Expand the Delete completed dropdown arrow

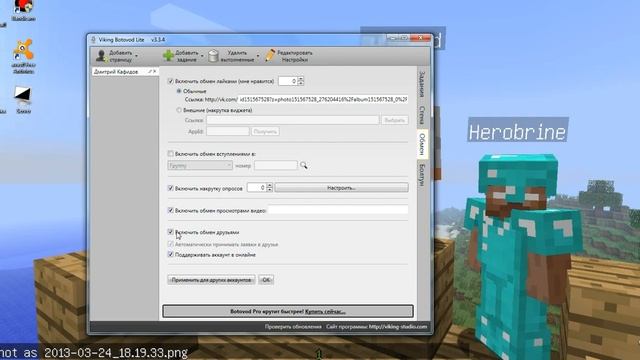pyautogui.click(x=258, y=56)
